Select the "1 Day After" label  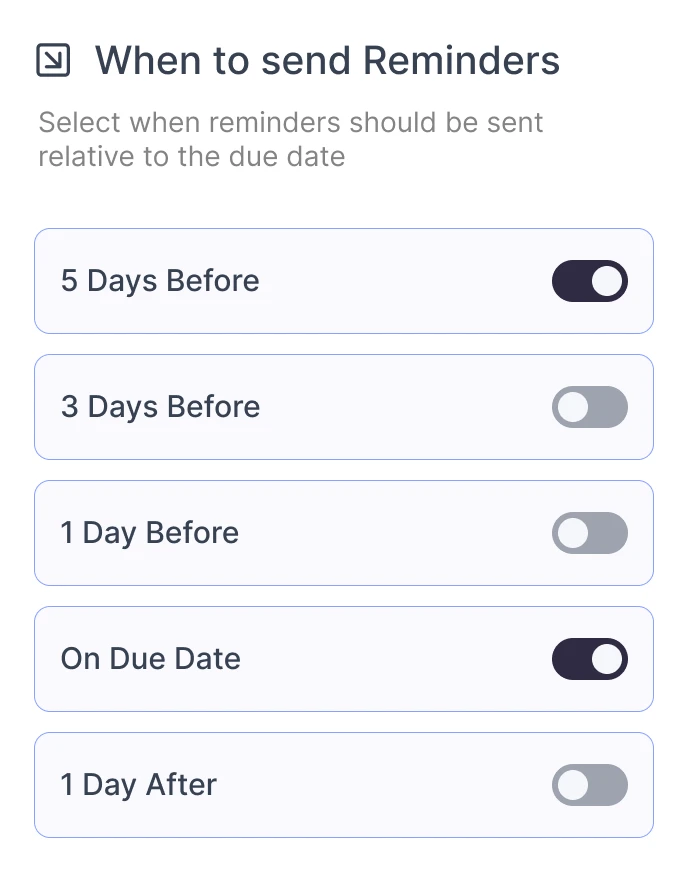(x=139, y=785)
